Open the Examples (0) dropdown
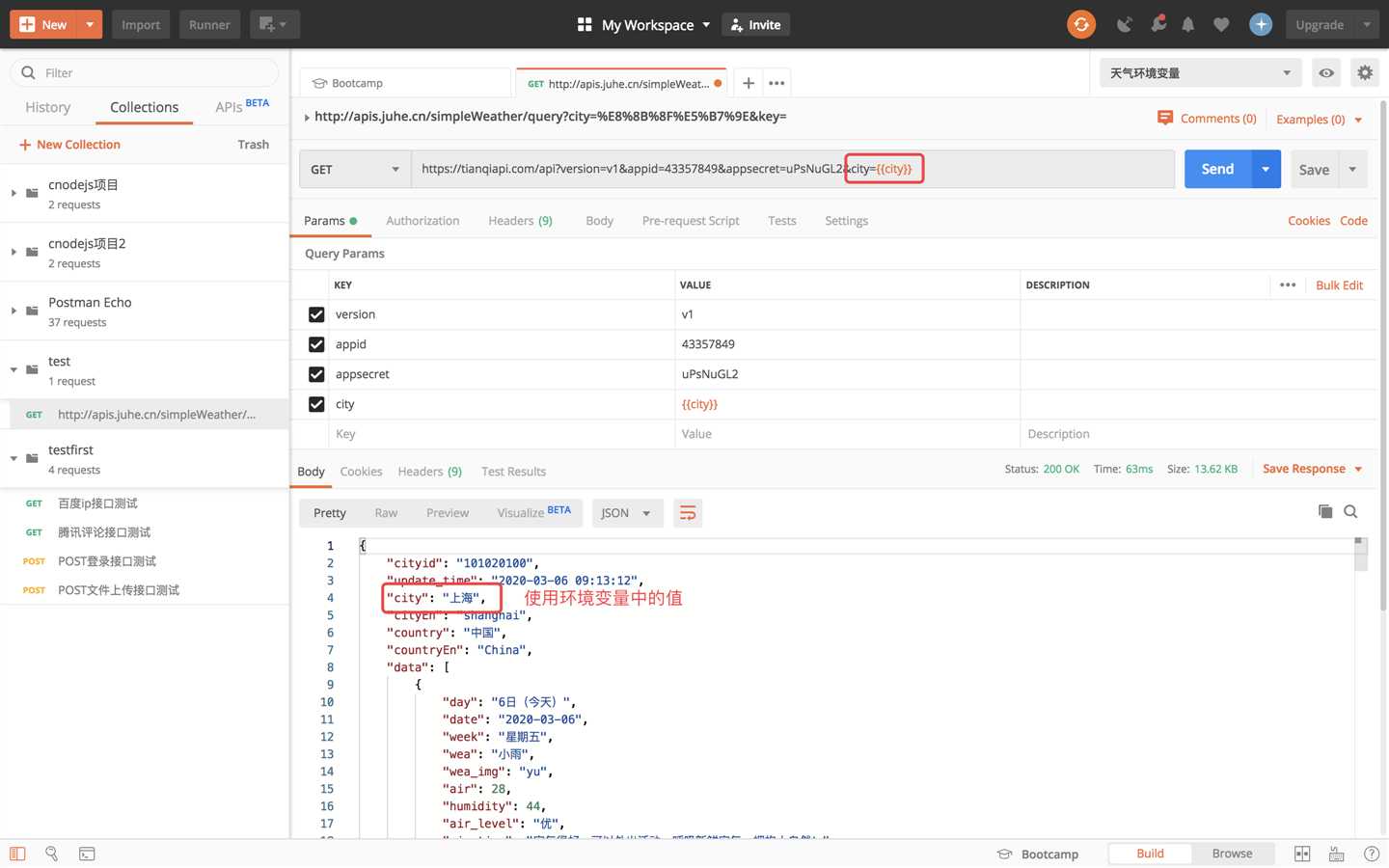Screen dimensions: 1389x868 pos(1319,120)
